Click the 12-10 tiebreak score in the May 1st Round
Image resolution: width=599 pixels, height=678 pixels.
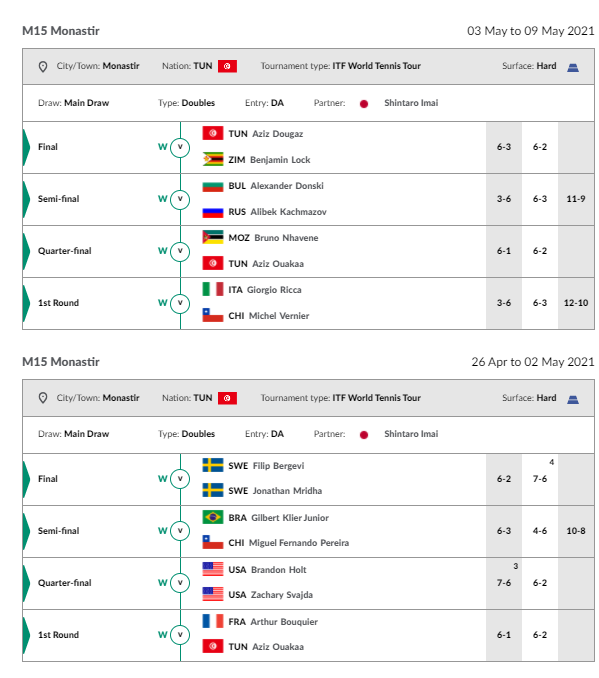(x=576, y=303)
